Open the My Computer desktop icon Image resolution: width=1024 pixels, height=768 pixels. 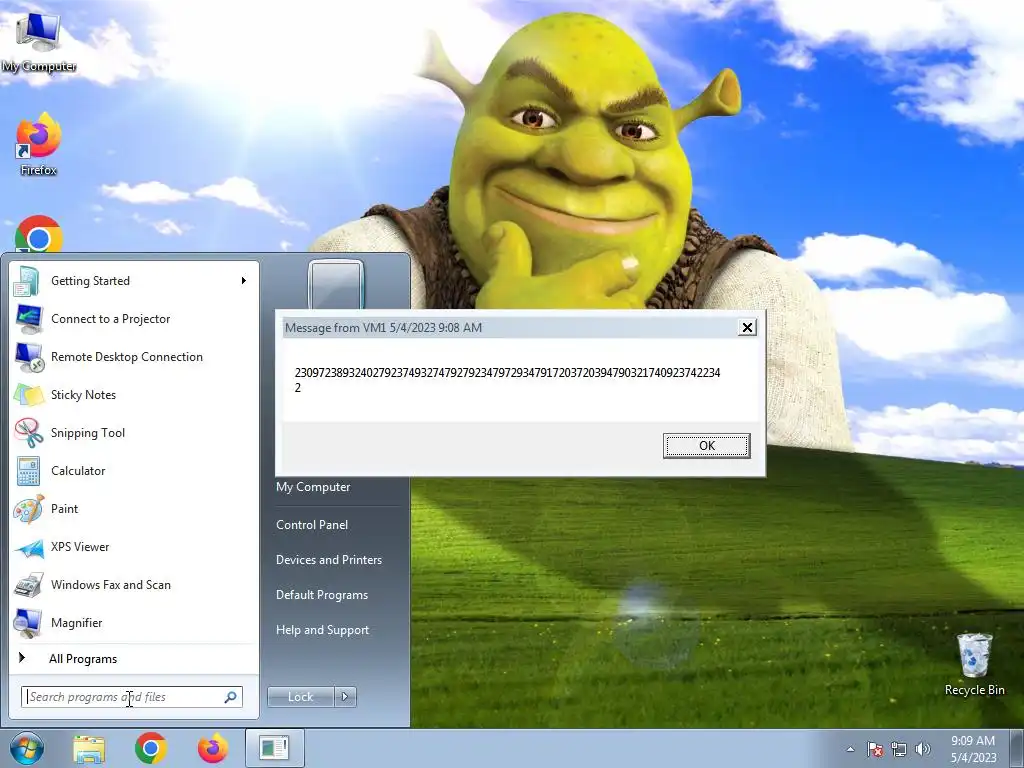38,40
